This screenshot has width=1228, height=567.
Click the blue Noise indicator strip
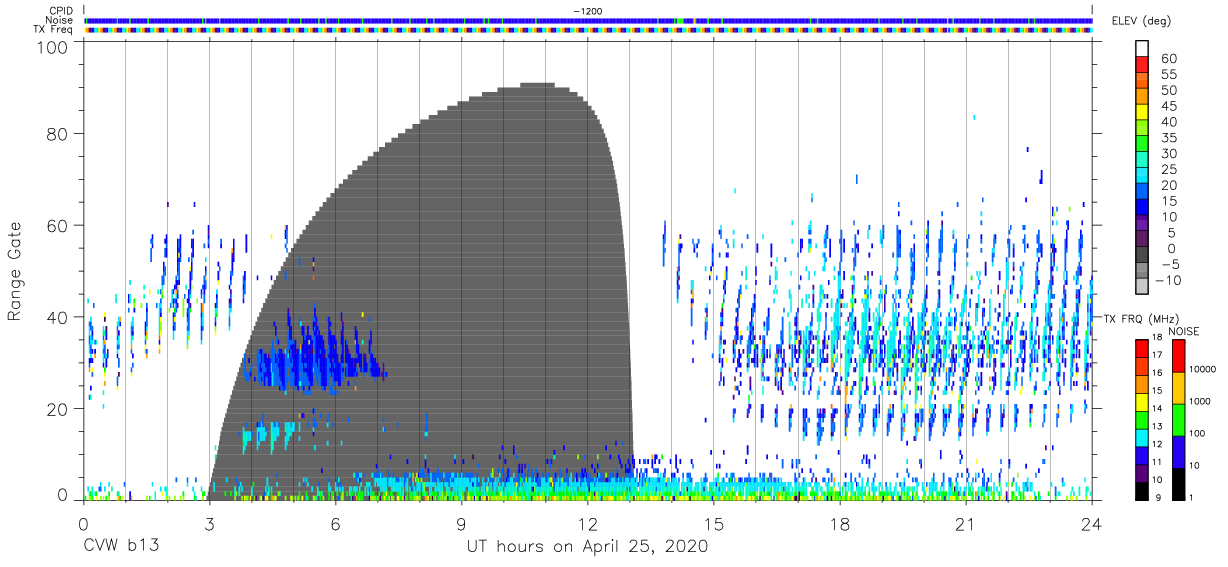pyautogui.click(x=589, y=20)
